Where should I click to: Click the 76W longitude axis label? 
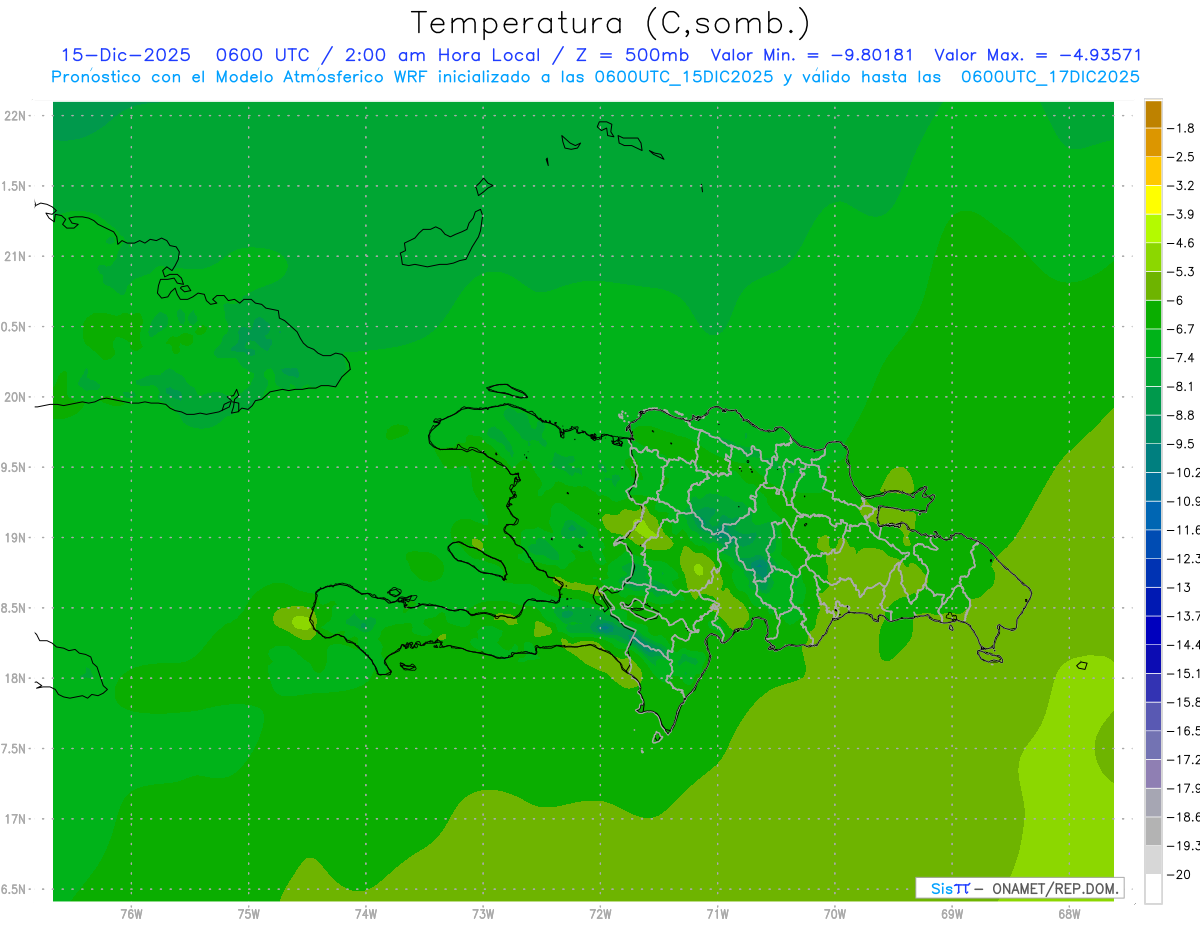point(131,914)
